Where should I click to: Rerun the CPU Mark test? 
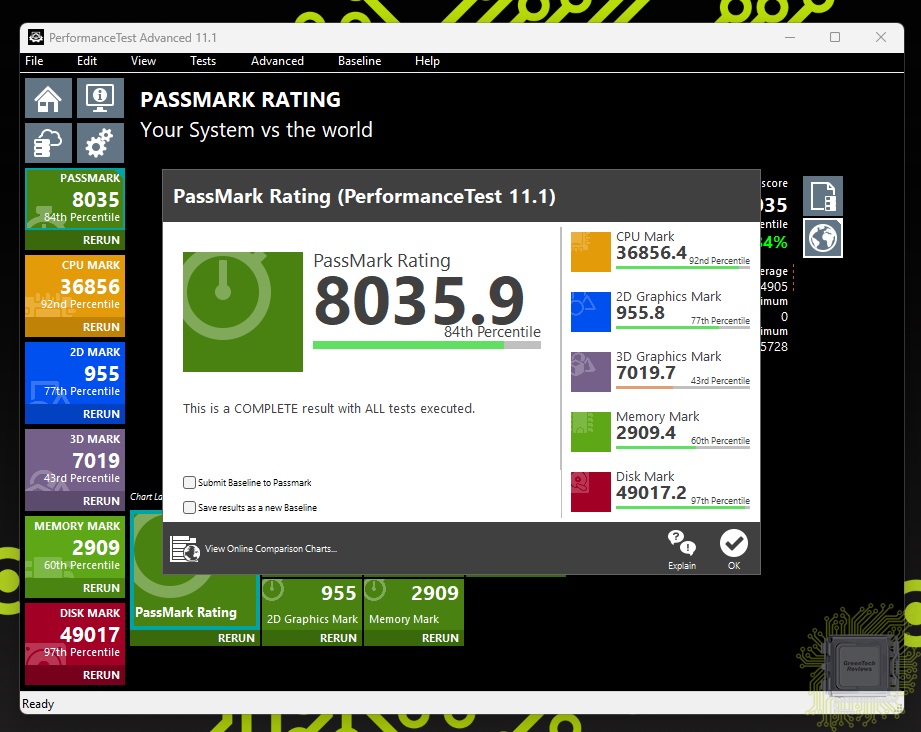pos(101,327)
